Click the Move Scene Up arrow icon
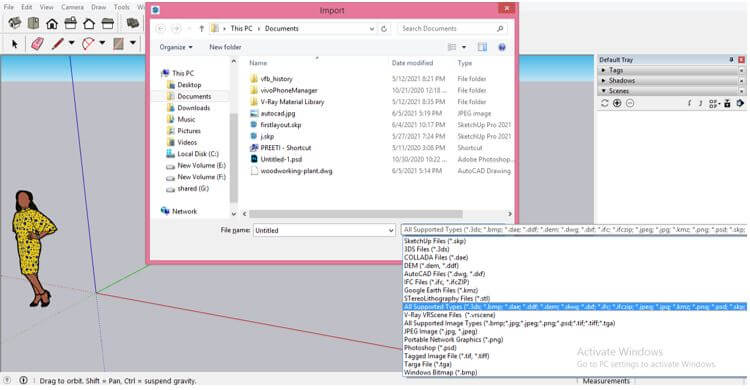Viewport: 750px width, 390px height. 701,103
